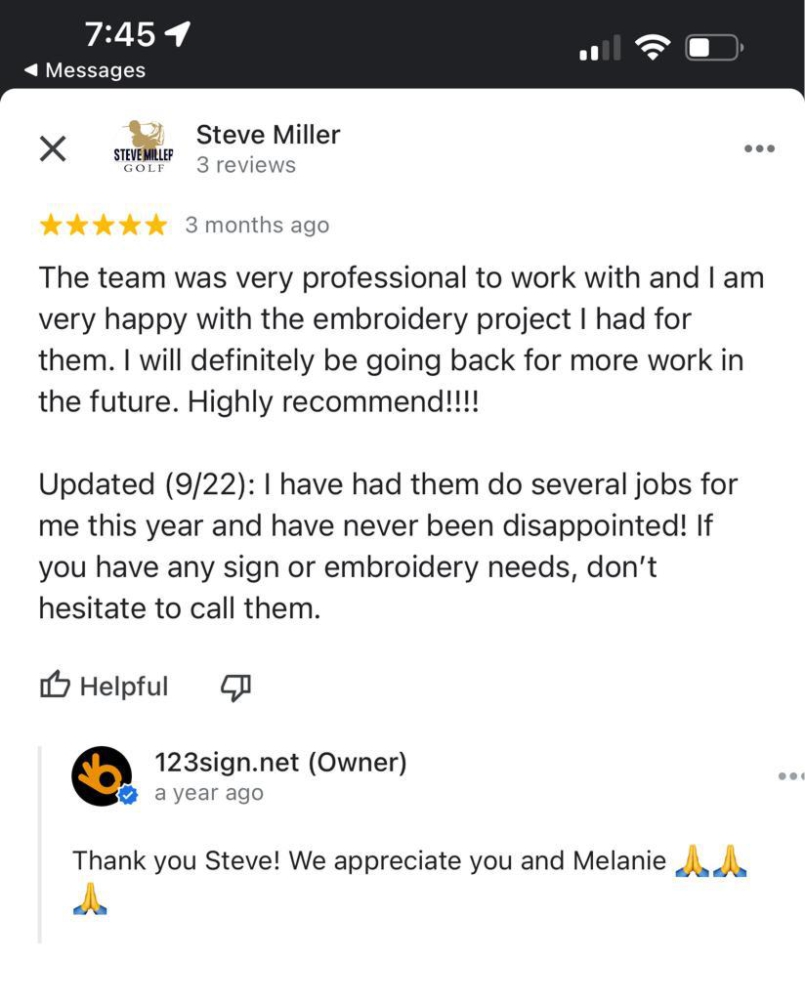The width and height of the screenshot is (805, 1000).
Task: Toggle the thumbs-down icon on the review
Action: (x=235, y=686)
